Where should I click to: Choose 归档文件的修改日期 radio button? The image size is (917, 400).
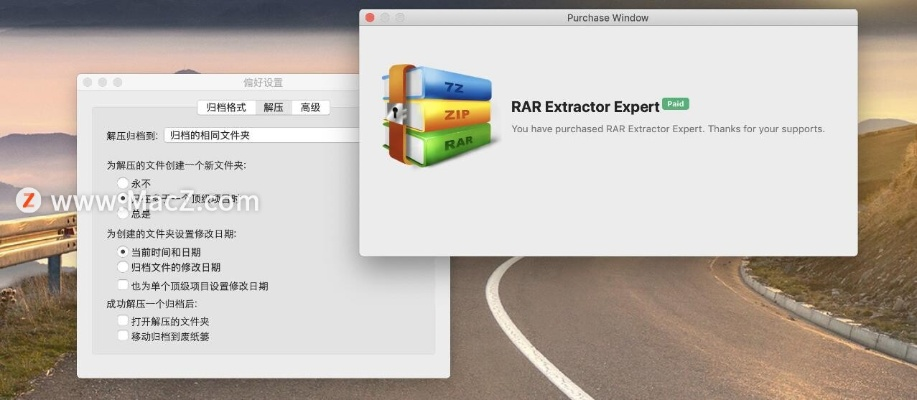click(123, 267)
